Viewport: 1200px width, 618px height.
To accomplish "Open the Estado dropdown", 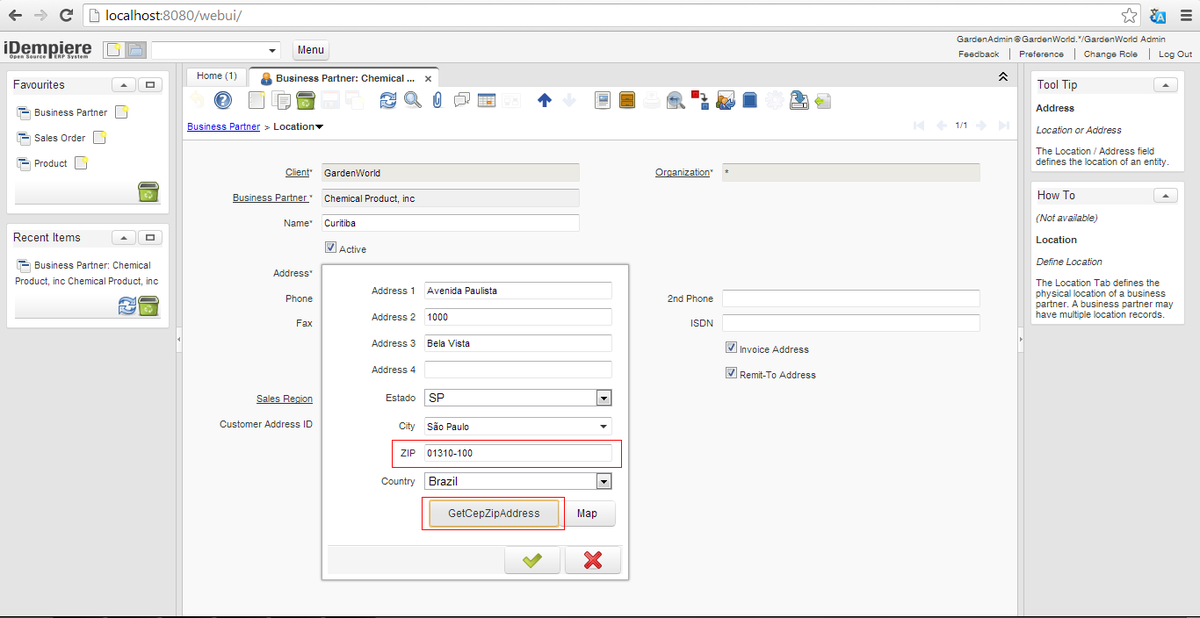I will (603, 398).
